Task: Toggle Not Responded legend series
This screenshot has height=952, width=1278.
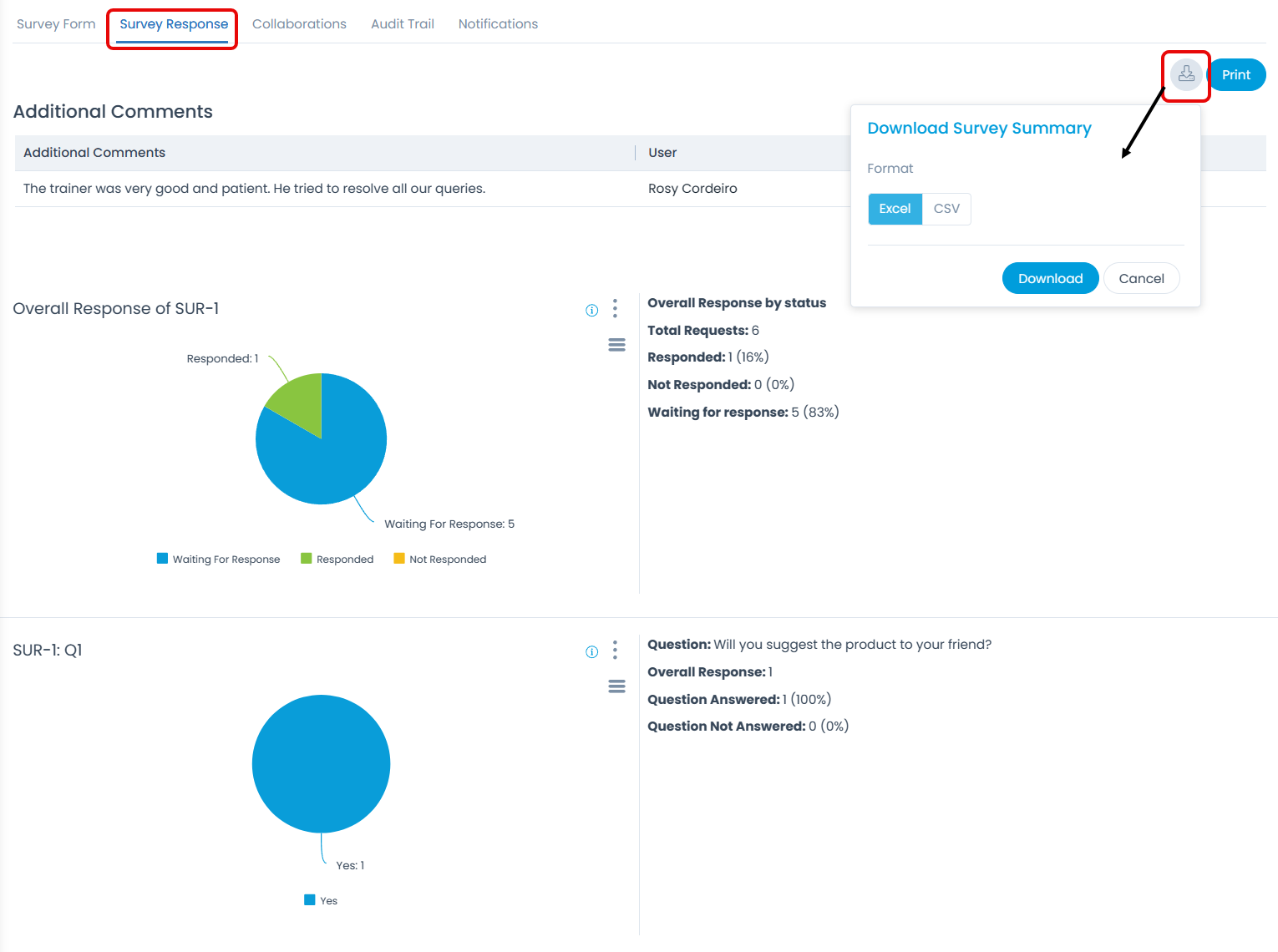Action: coord(440,560)
